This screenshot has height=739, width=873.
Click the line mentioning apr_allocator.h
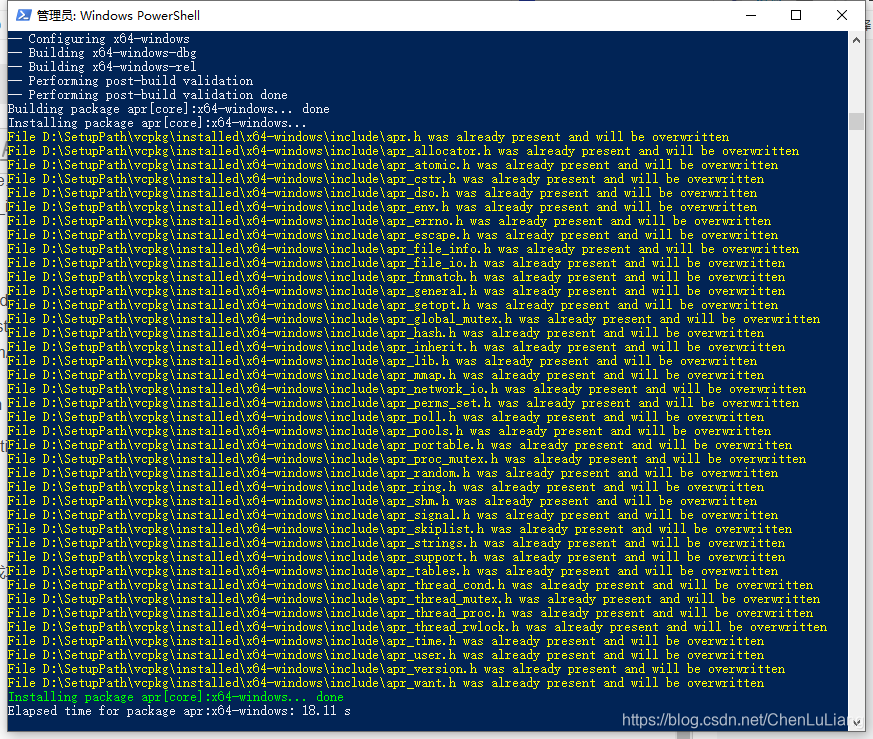click(403, 151)
